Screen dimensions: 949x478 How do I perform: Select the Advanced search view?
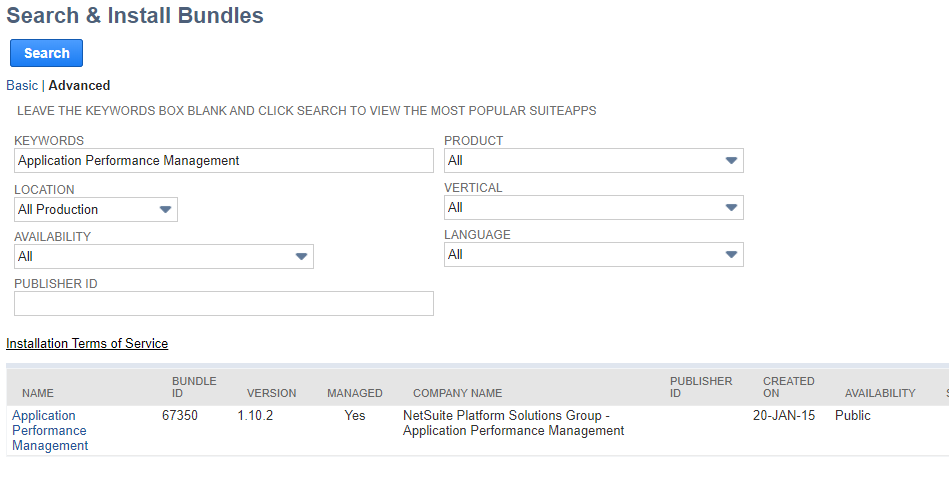pos(79,85)
